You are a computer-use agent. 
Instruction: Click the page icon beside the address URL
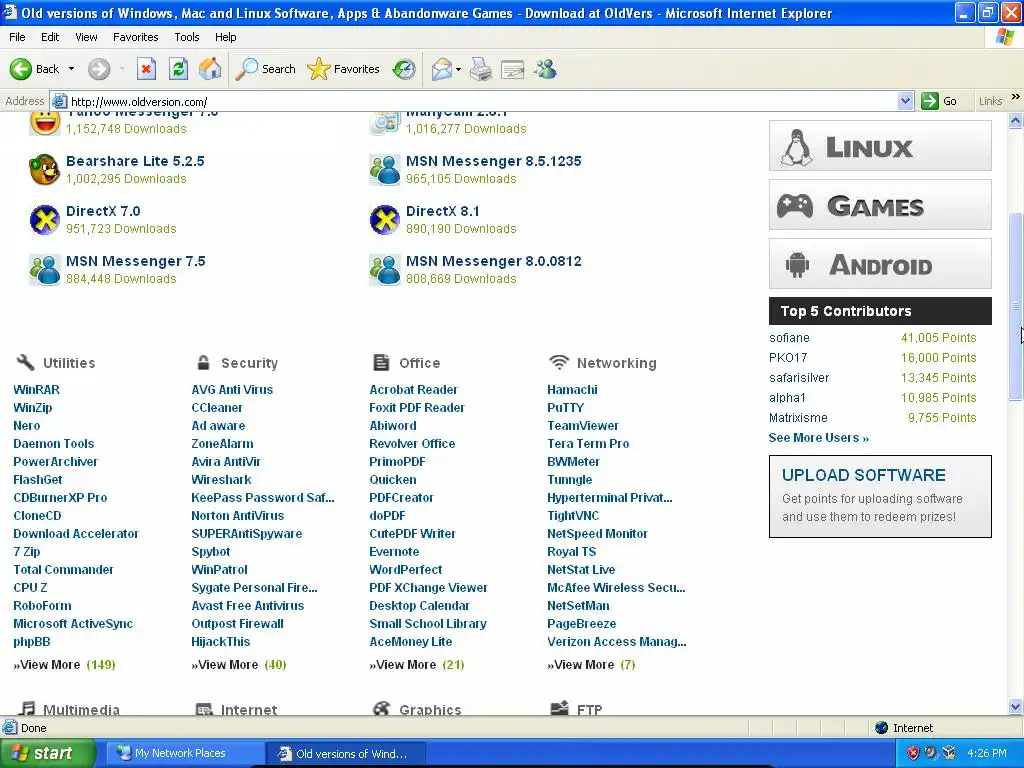pos(59,101)
